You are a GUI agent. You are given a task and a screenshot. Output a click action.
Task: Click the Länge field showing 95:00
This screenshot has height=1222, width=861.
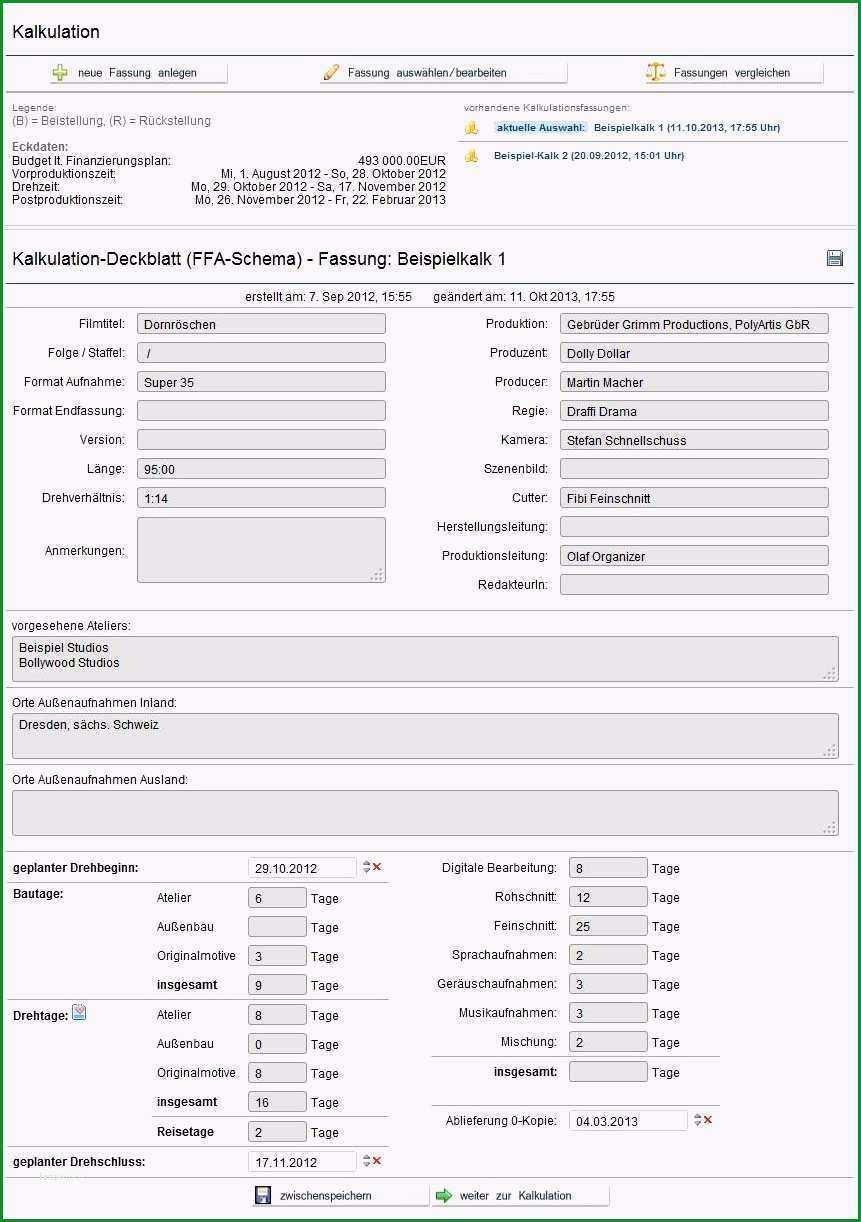[x=261, y=469]
